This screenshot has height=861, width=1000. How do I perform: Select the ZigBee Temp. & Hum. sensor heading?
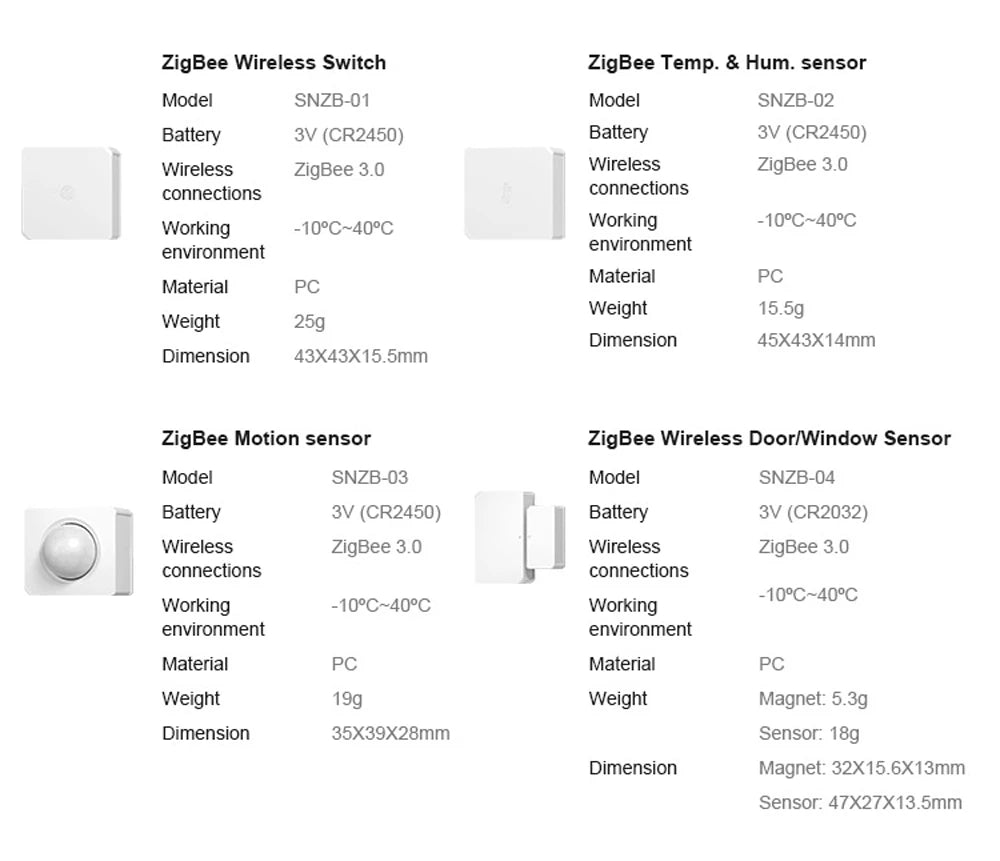point(727,63)
